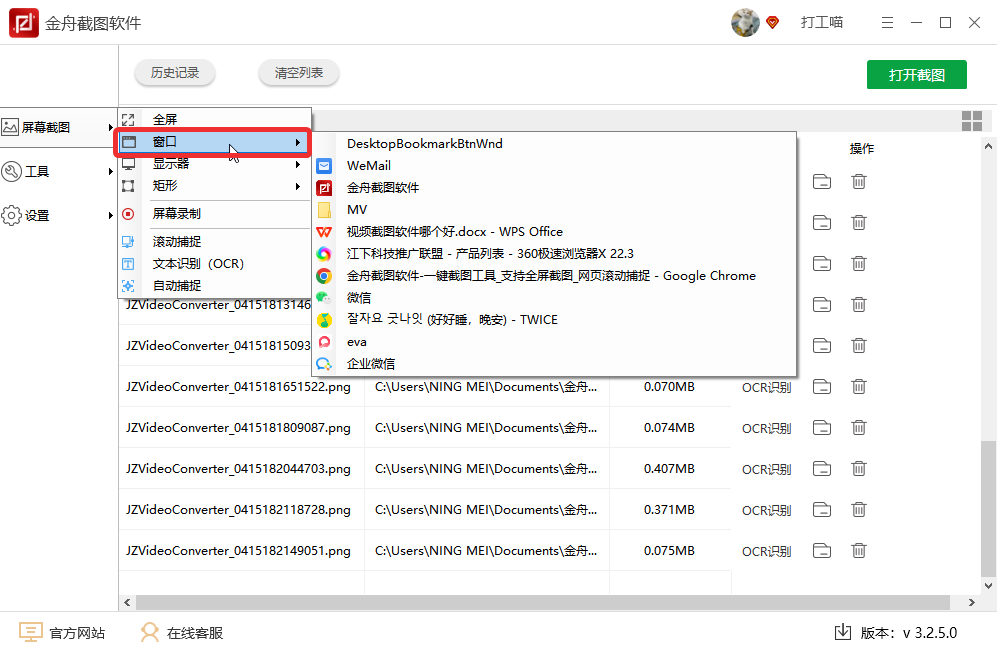Click the red VIP diamond badge
The width and height of the screenshot is (998, 648).
pos(773,23)
